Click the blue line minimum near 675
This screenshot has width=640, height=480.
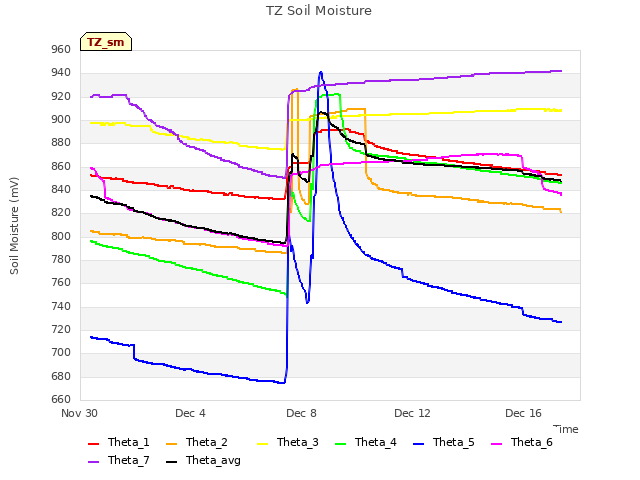coord(282,383)
